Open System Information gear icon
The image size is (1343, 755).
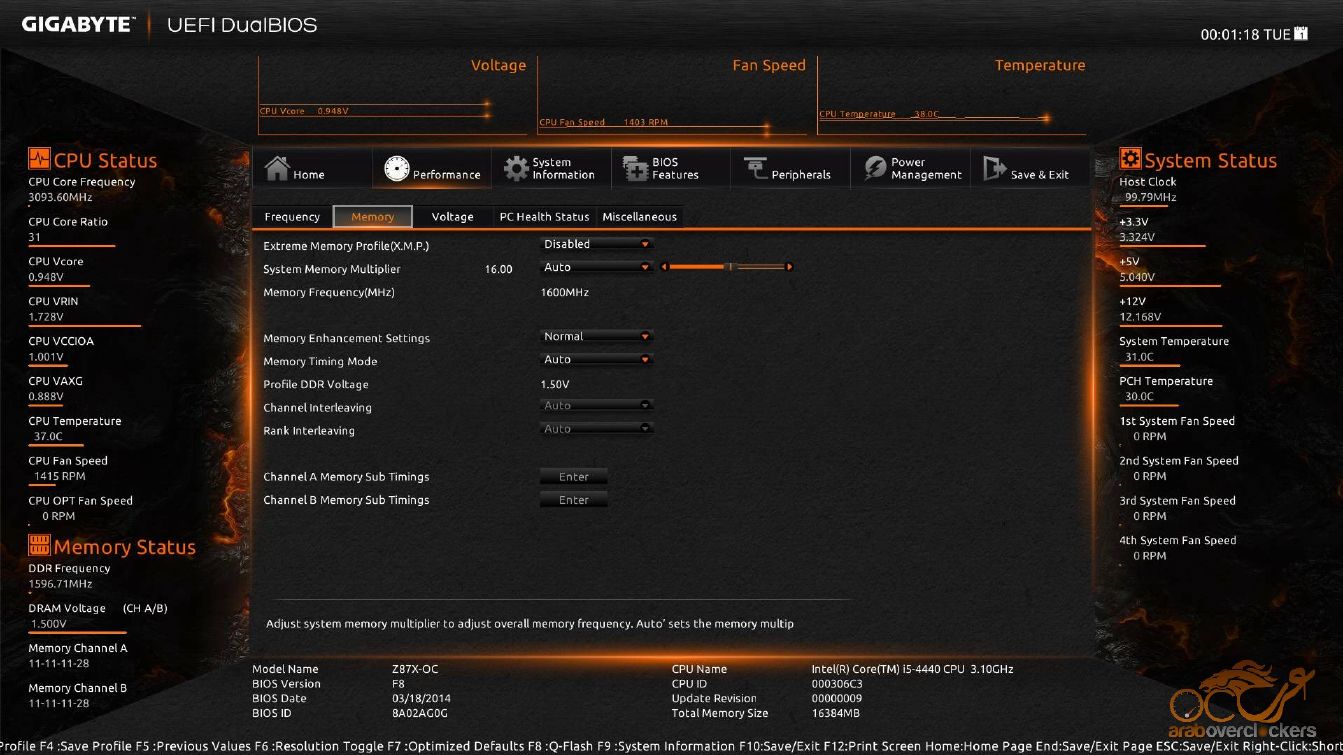516,168
